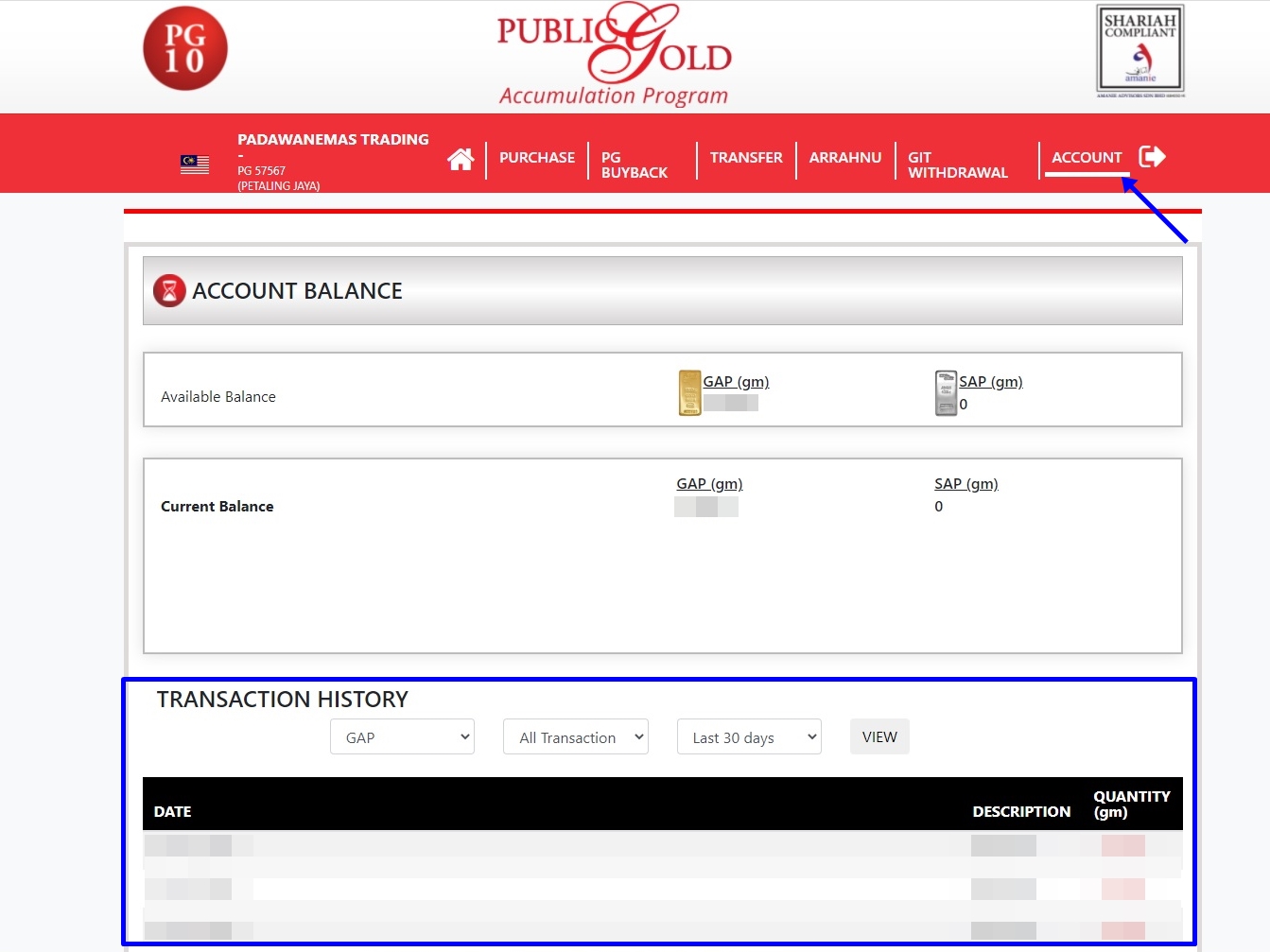
Task: Open the GAP product dropdown
Action: pos(402,737)
